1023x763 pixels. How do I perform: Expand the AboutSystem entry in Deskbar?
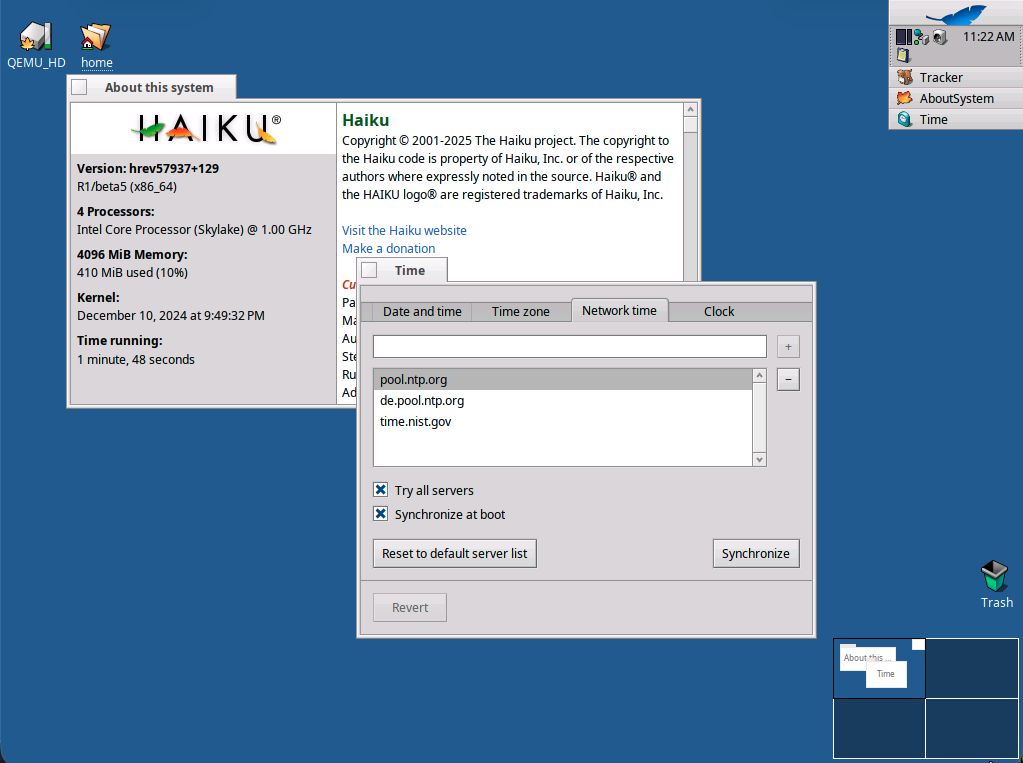pyautogui.click(x=955, y=98)
